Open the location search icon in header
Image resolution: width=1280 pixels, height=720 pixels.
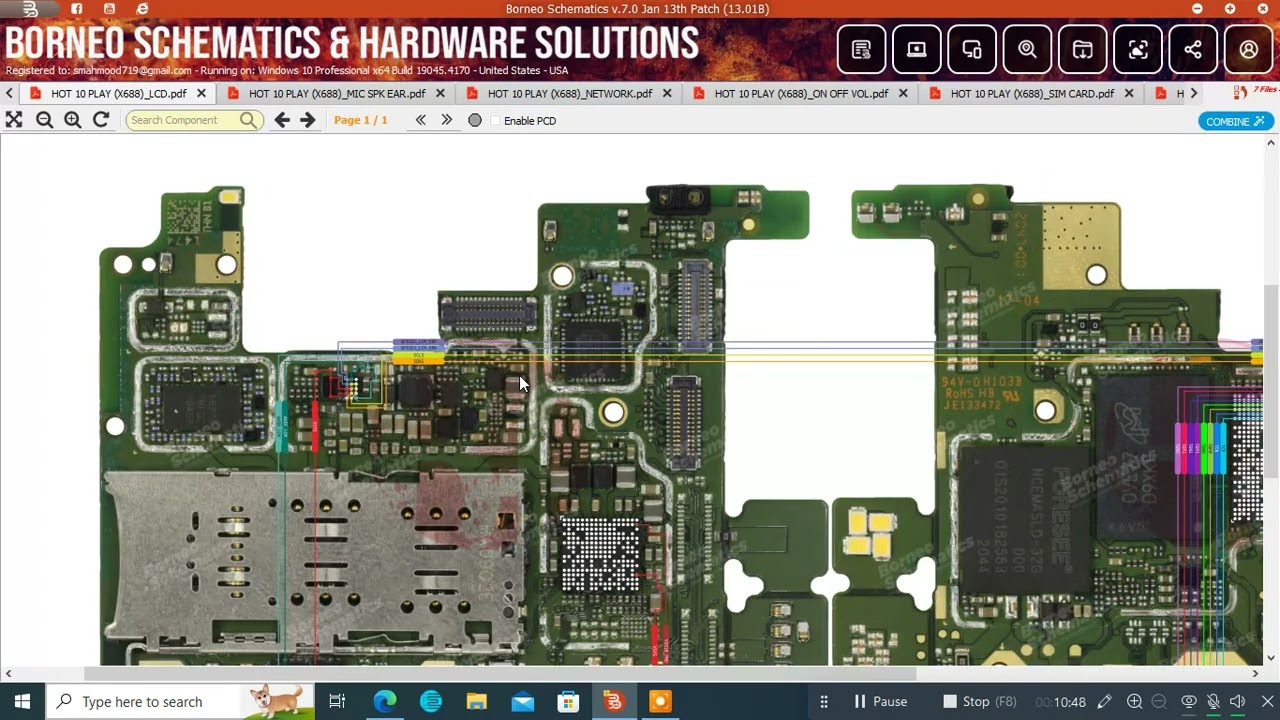[1027, 50]
